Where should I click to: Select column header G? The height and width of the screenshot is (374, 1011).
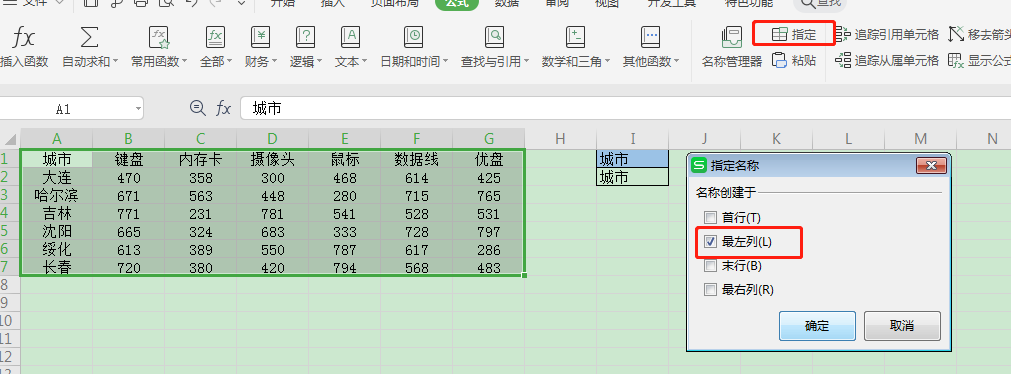tap(489, 139)
